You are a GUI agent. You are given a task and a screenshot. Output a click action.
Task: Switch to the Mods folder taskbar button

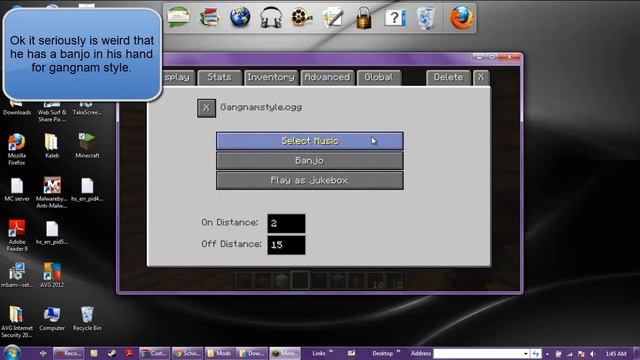click(x=220, y=353)
